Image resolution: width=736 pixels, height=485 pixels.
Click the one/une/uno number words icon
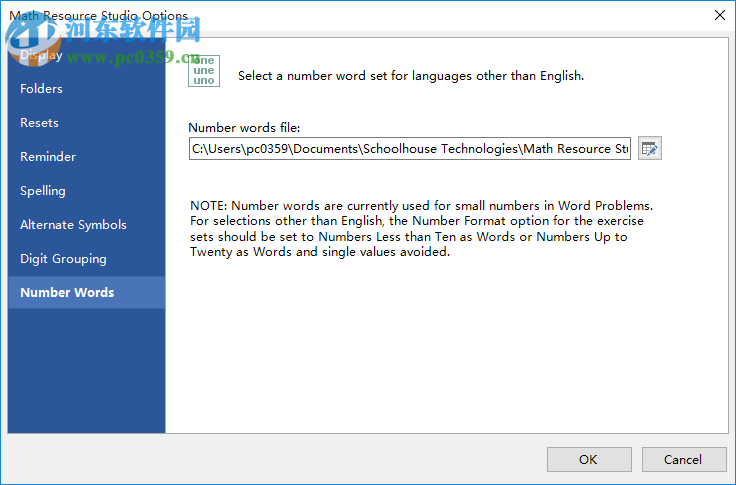coord(204,71)
